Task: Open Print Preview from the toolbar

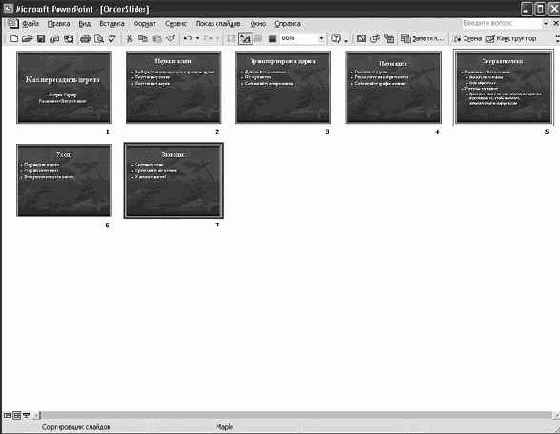Action: click(99, 38)
